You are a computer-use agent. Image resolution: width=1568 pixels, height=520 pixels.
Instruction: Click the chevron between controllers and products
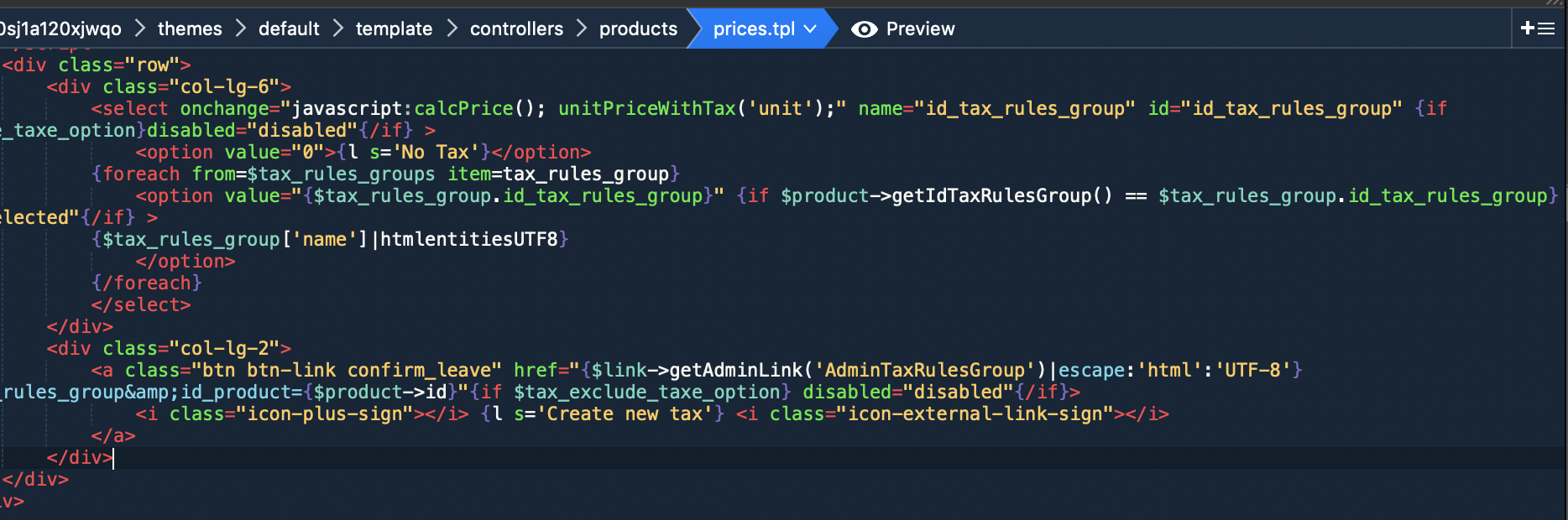(x=582, y=29)
